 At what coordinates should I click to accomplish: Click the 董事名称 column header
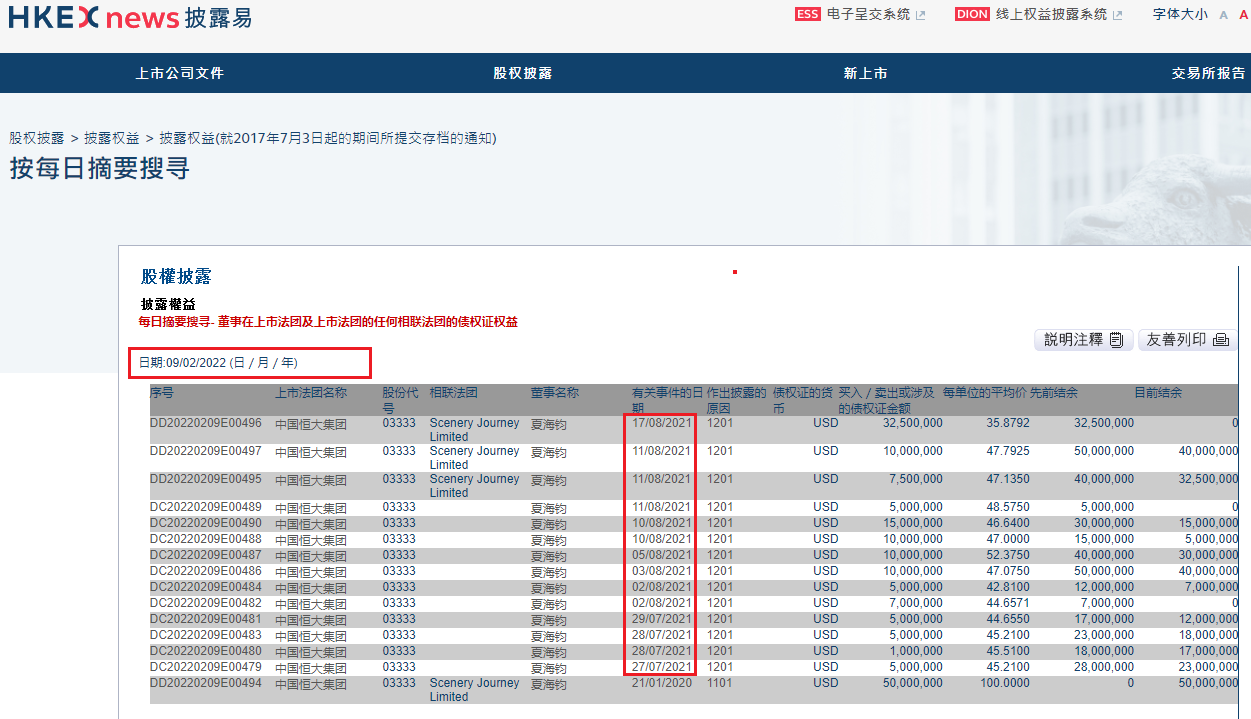[x=555, y=393]
